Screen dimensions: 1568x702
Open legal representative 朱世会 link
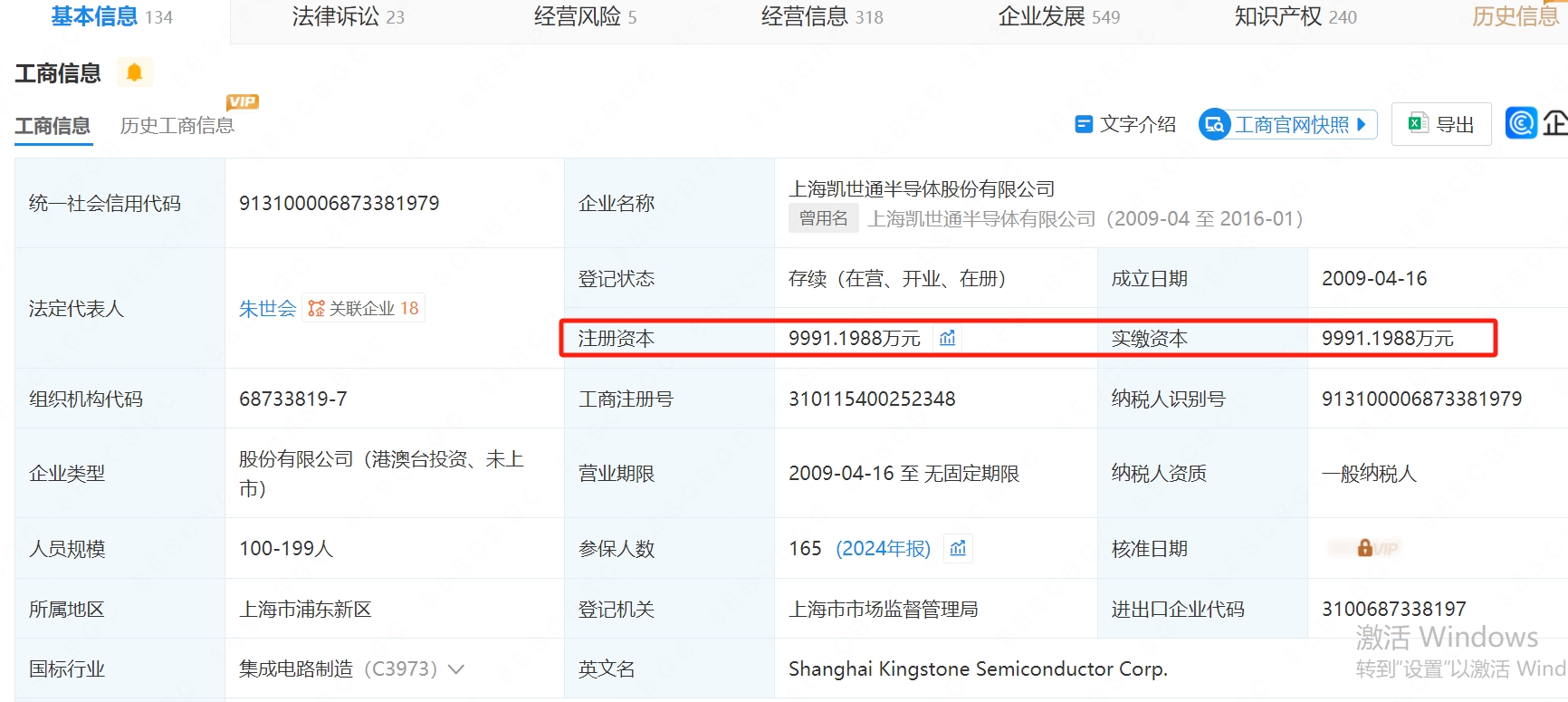267,308
